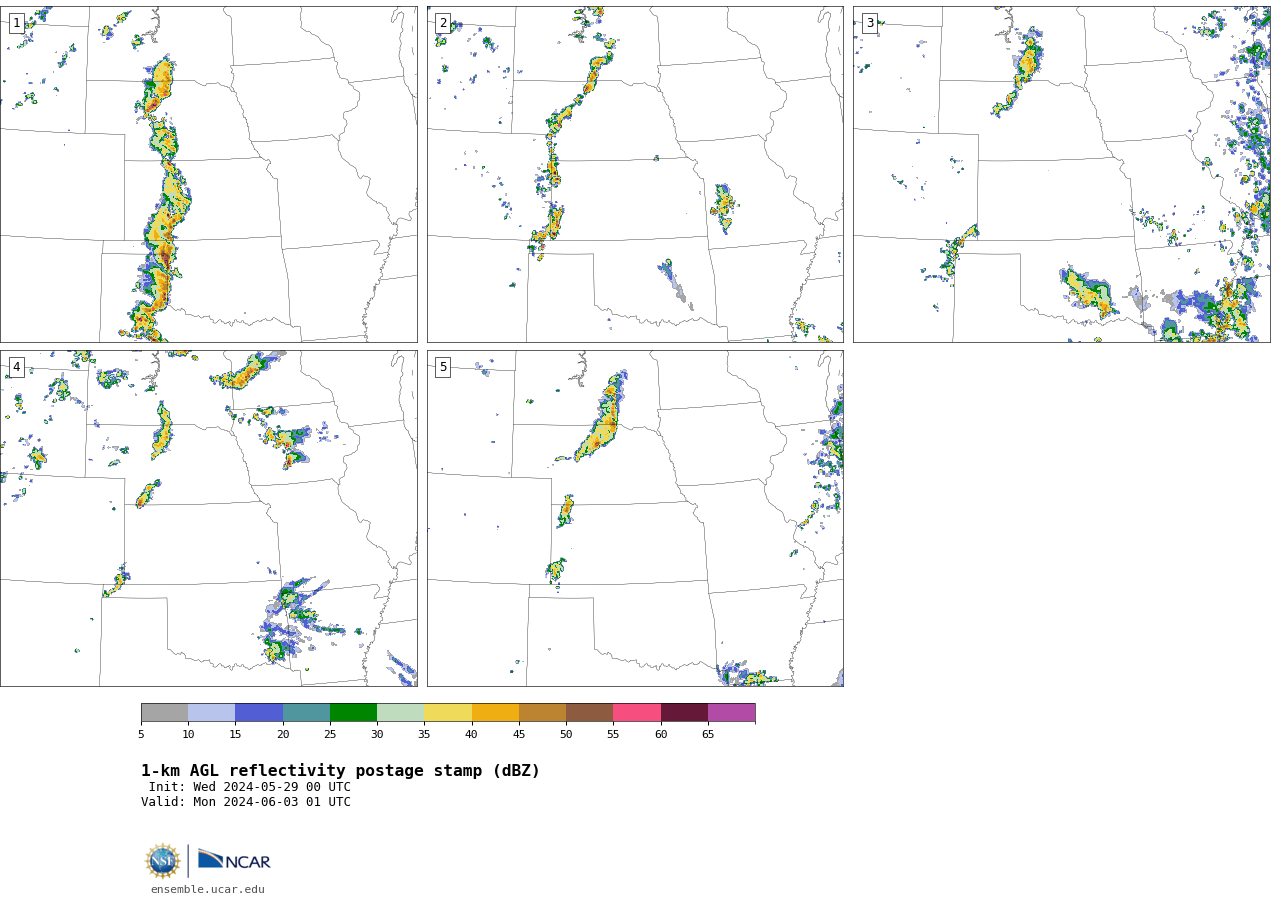1280x901 pixels.
Task: Click the pink 55-60 dBZ swatch
Action: coord(637,713)
